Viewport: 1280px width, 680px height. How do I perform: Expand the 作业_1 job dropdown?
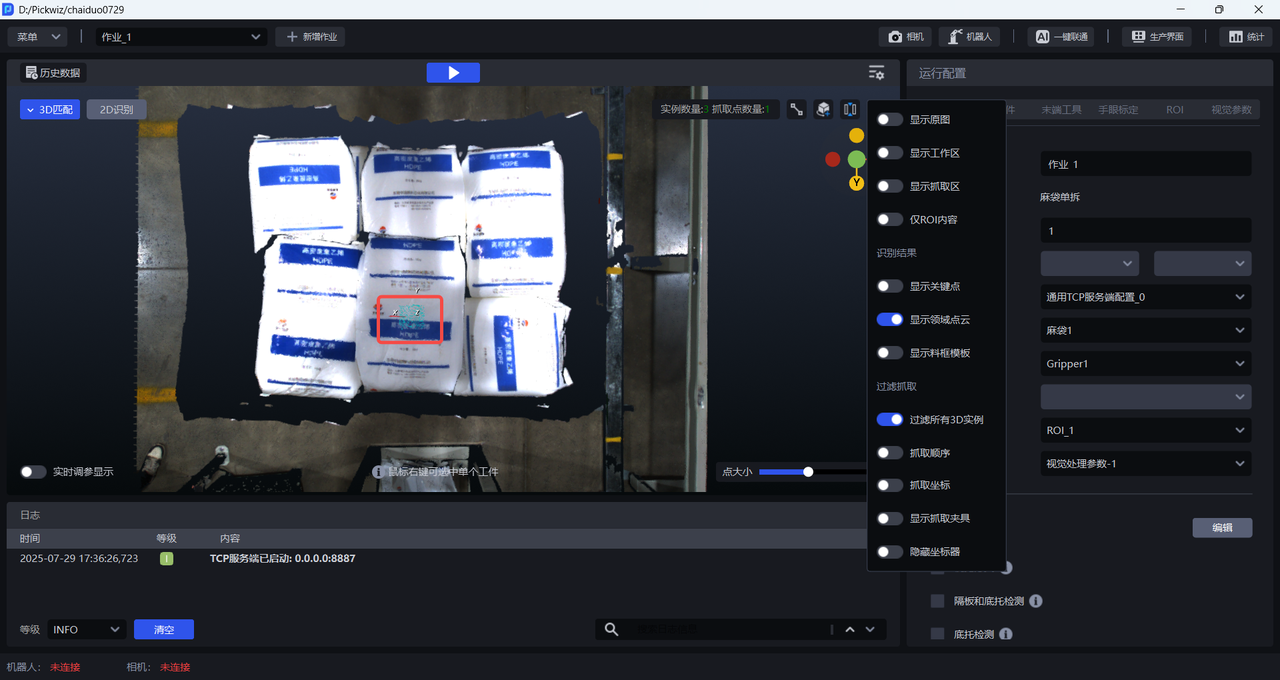pos(181,37)
